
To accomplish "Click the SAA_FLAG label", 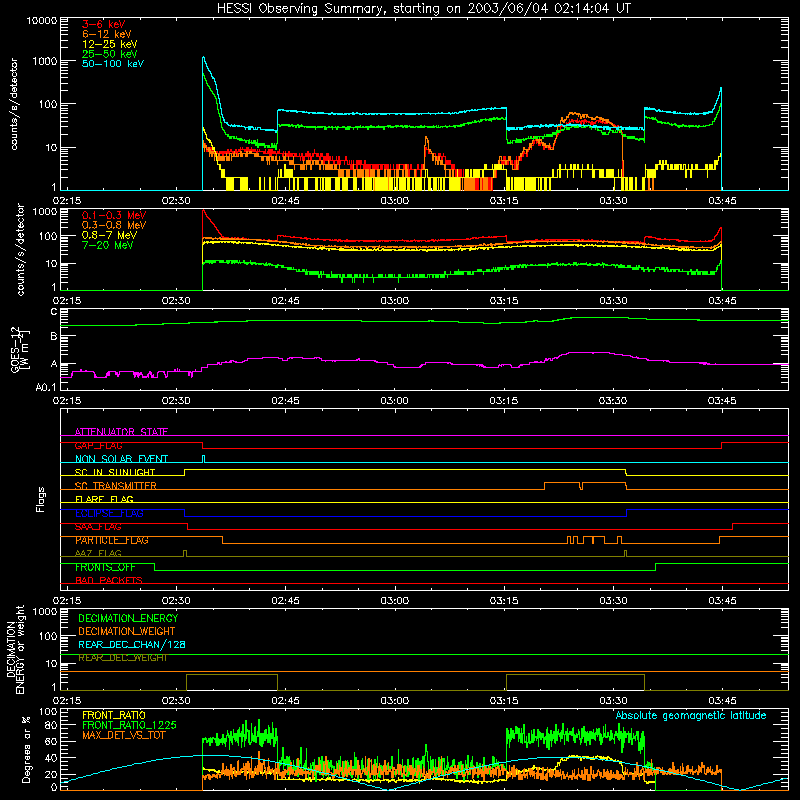I will [98, 527].
